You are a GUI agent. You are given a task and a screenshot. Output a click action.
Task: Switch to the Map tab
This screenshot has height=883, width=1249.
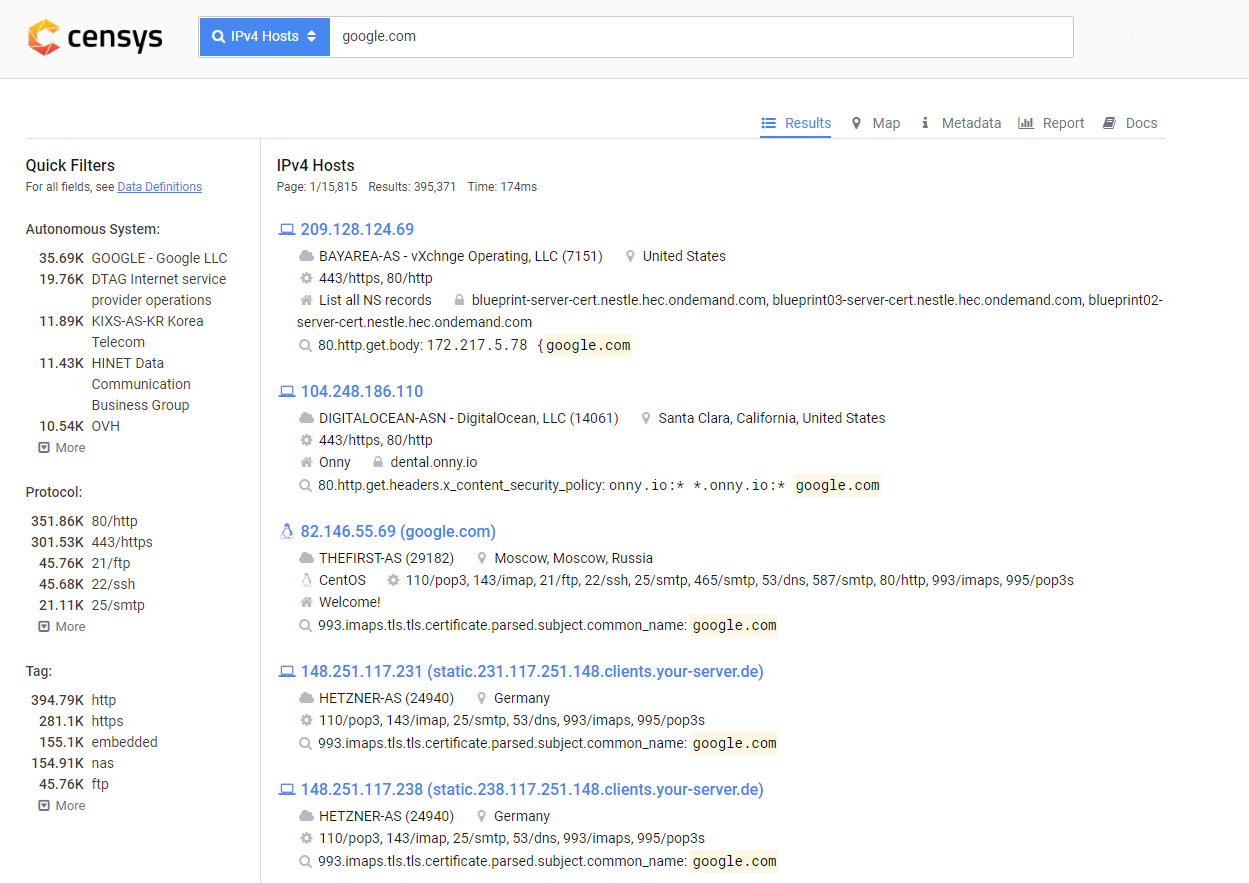875,123
